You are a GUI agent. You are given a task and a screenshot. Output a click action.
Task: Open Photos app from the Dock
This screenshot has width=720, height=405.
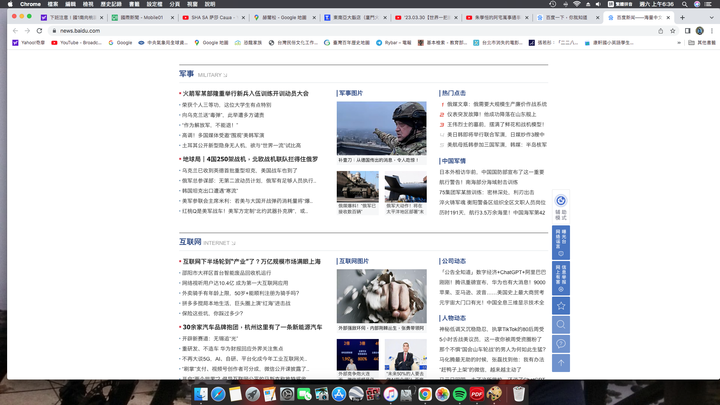[442, 394]
